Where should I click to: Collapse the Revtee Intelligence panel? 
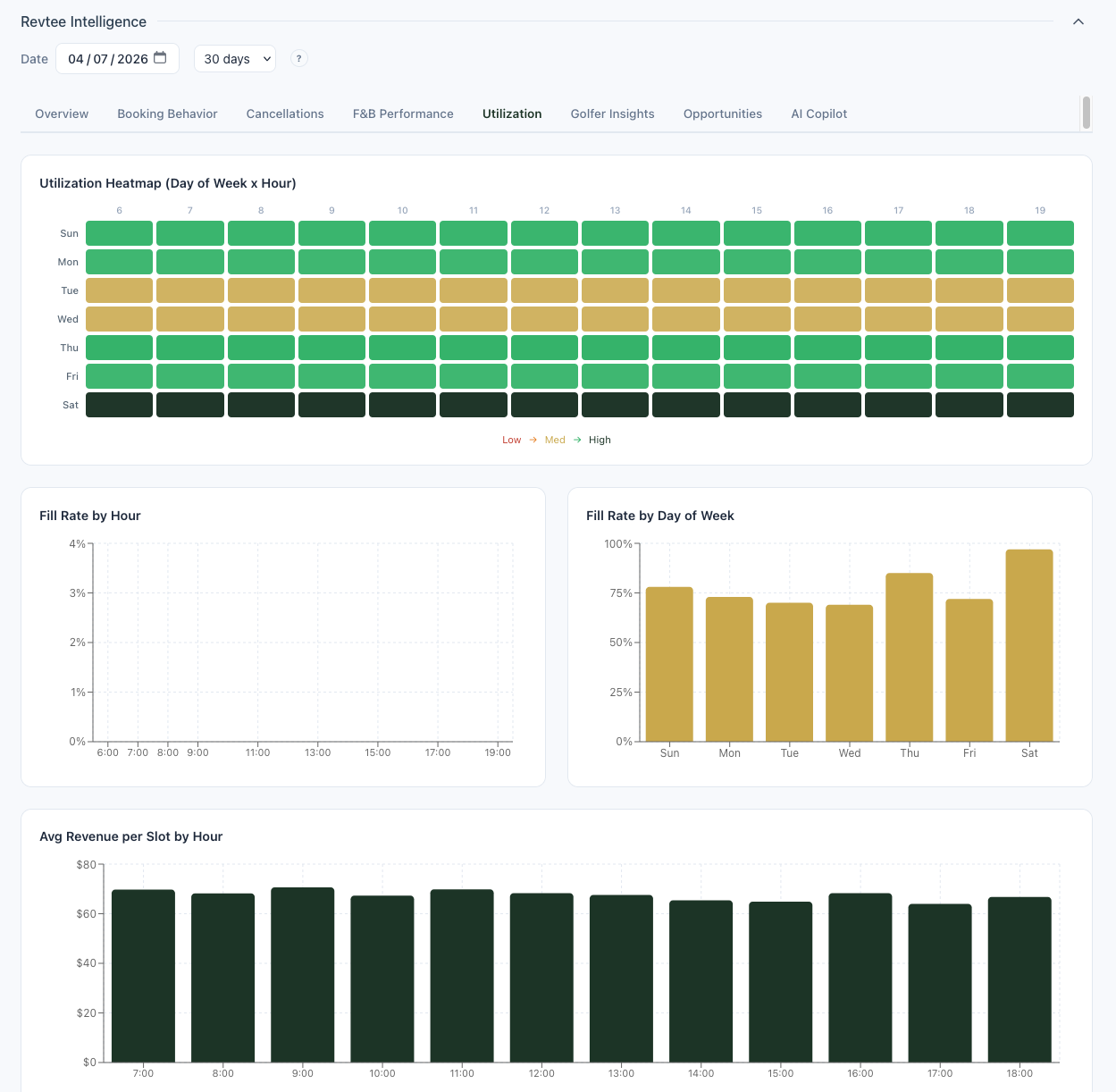(1078, 21)
